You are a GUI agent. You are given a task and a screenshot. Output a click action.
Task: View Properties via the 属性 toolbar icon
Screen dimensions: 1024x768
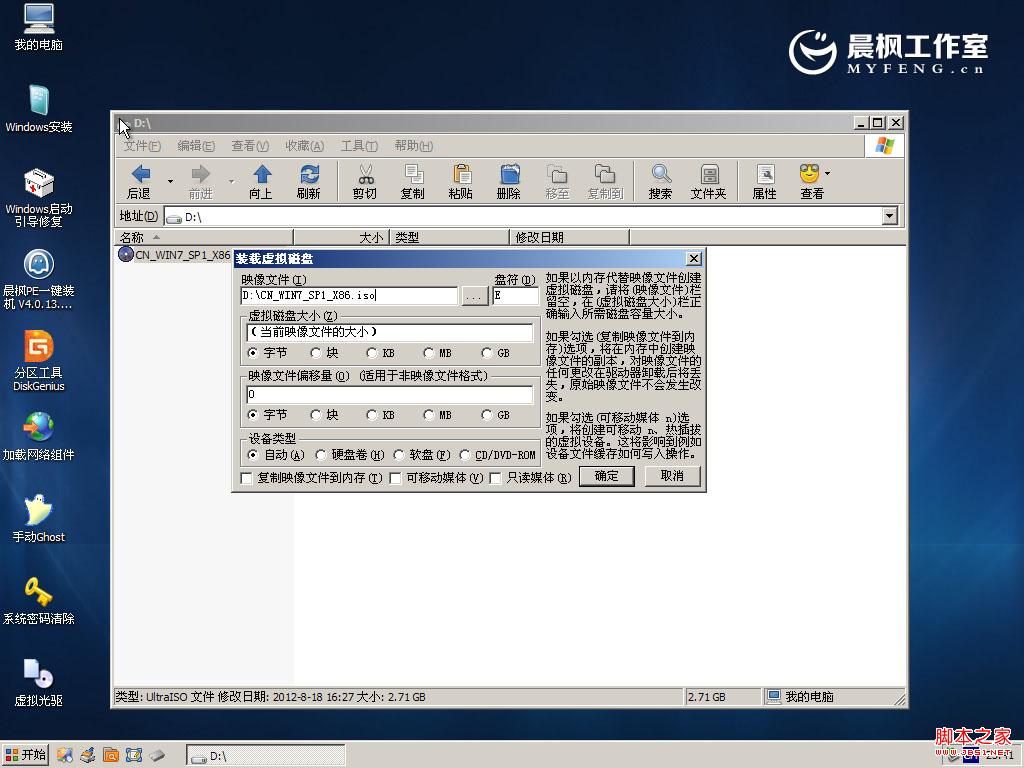pos(763,180)
